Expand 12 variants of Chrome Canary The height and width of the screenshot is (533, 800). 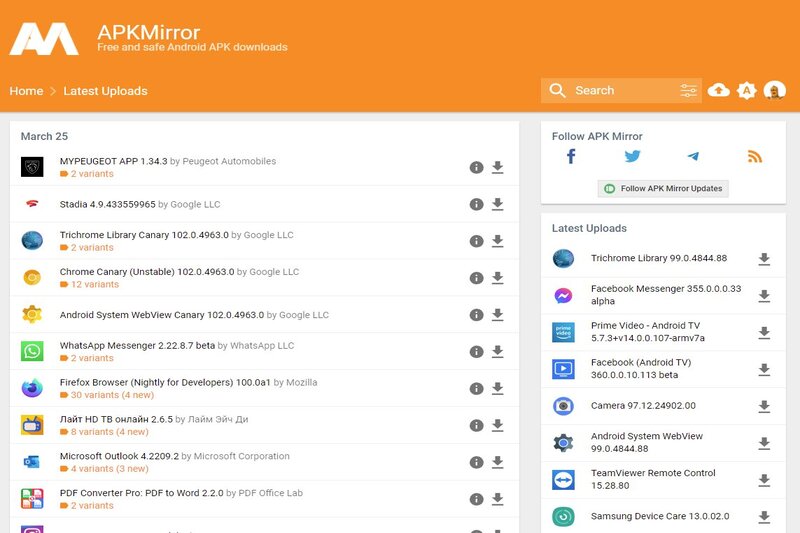(x=94, y=285)
